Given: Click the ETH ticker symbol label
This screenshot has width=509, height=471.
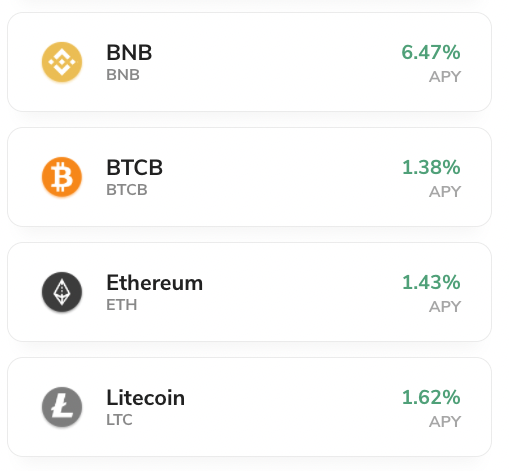Looking at the screenshot, I should point(122,305).
